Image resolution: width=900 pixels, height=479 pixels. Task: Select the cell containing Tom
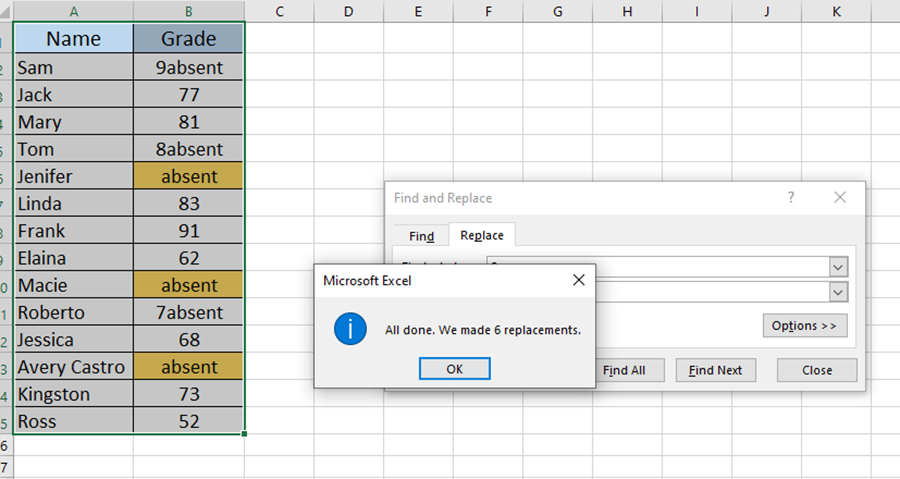[73, 149]
